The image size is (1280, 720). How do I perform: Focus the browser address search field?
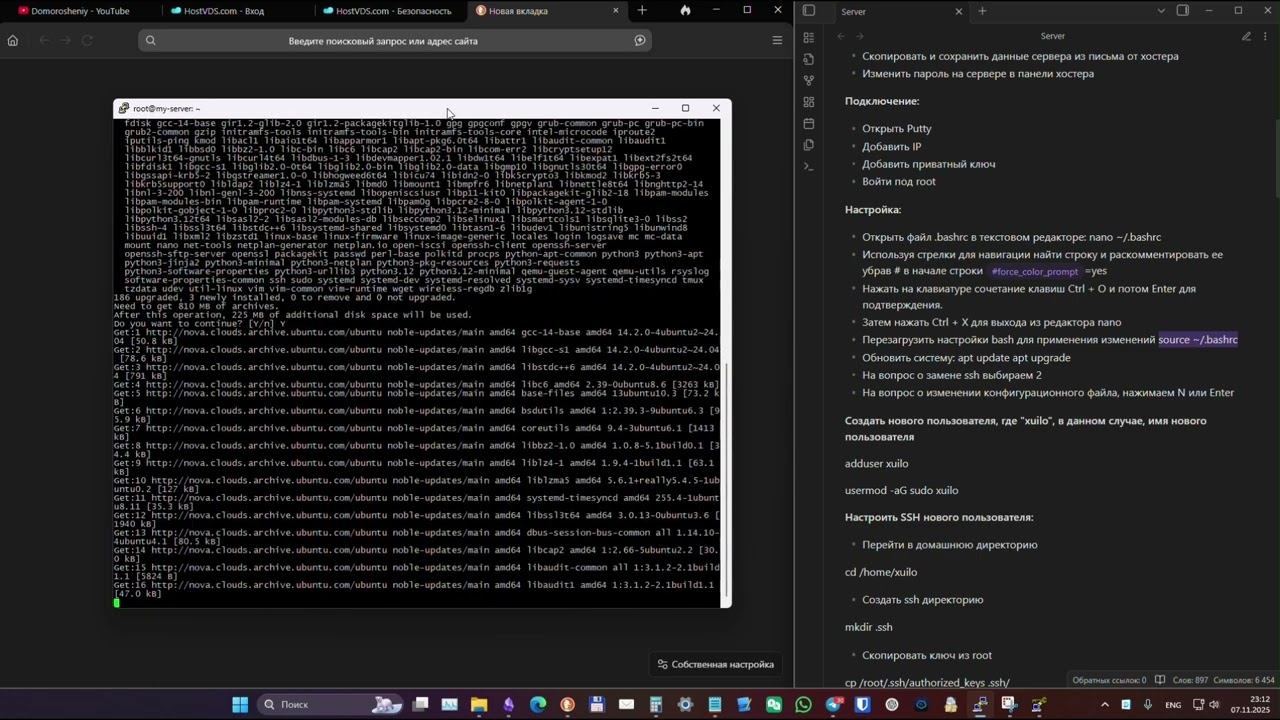[x=395, y=41]
